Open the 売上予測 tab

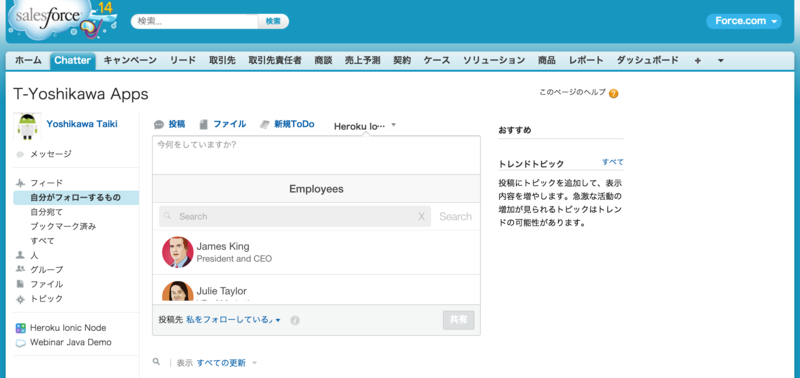[362, 60]
